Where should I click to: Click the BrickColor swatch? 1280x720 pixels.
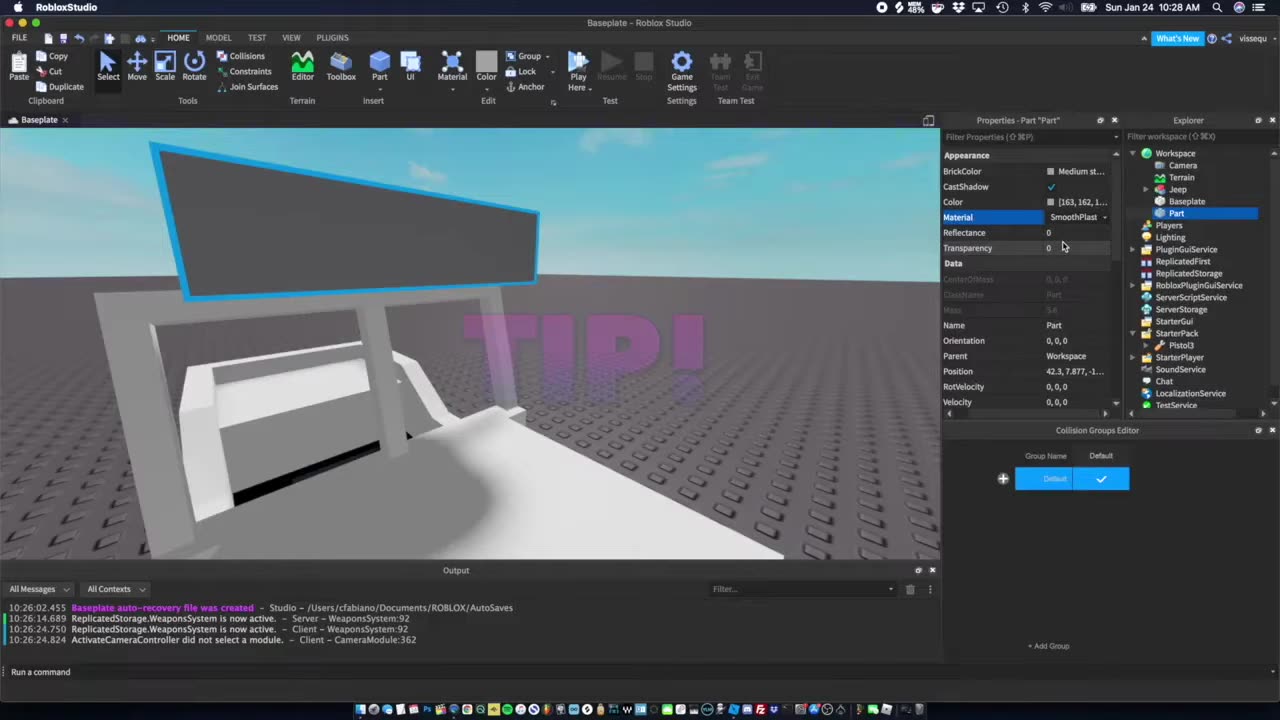click(1050, 172)
